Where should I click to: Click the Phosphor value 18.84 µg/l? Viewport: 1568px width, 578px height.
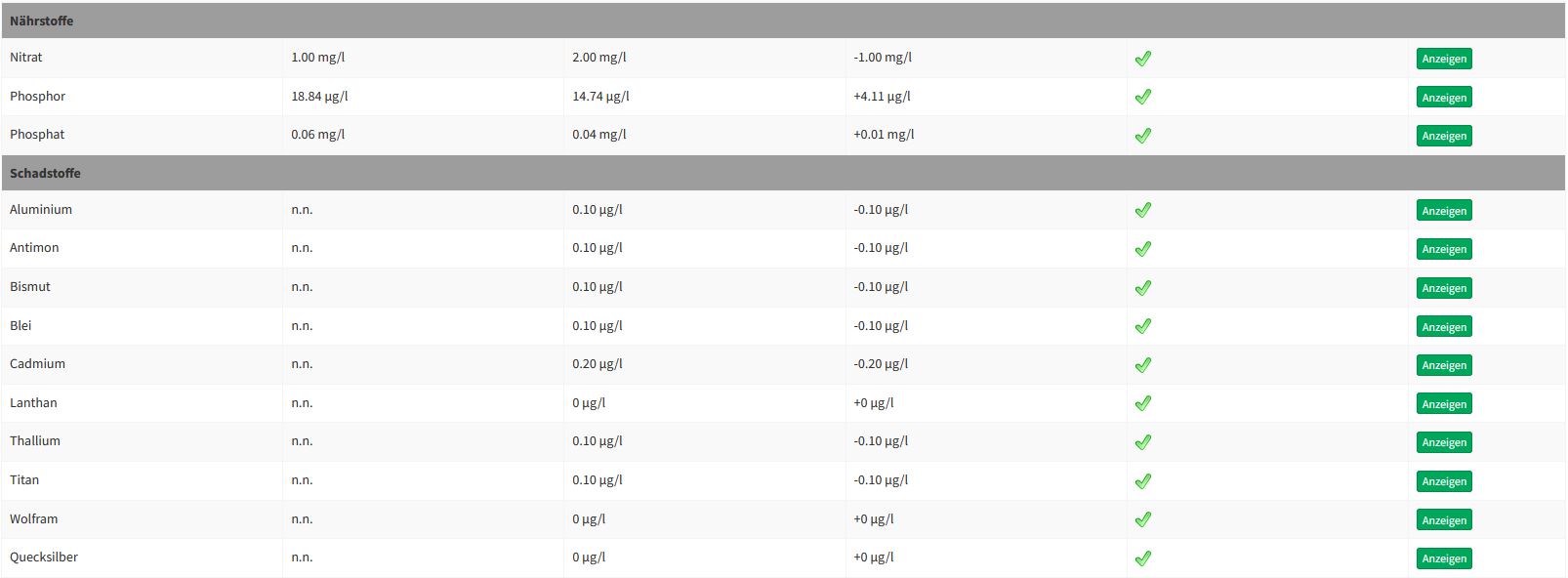[319, 96]
